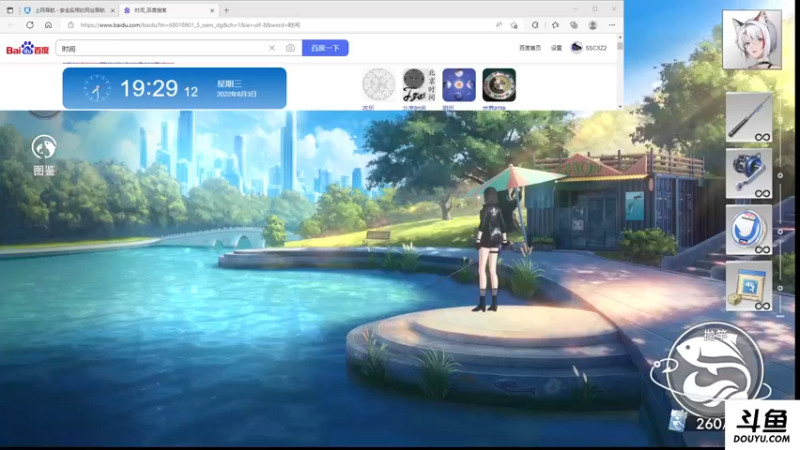Open the browser settings and more menu
The image size is (800, 450).
pyautogui.click(x=612, y=25)
